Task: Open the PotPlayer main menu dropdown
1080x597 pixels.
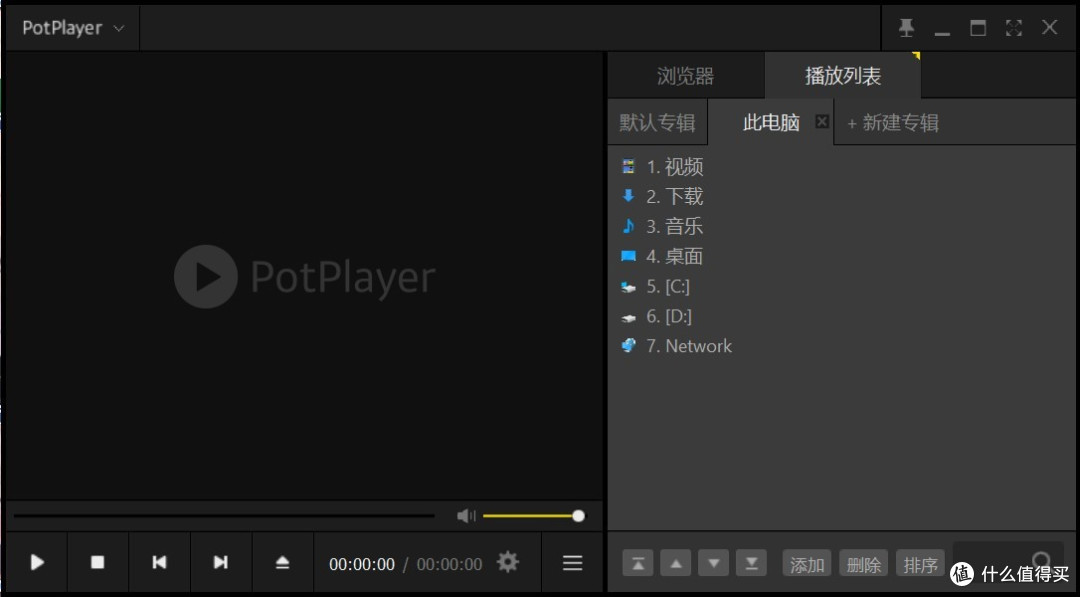Action: point(70,27)
